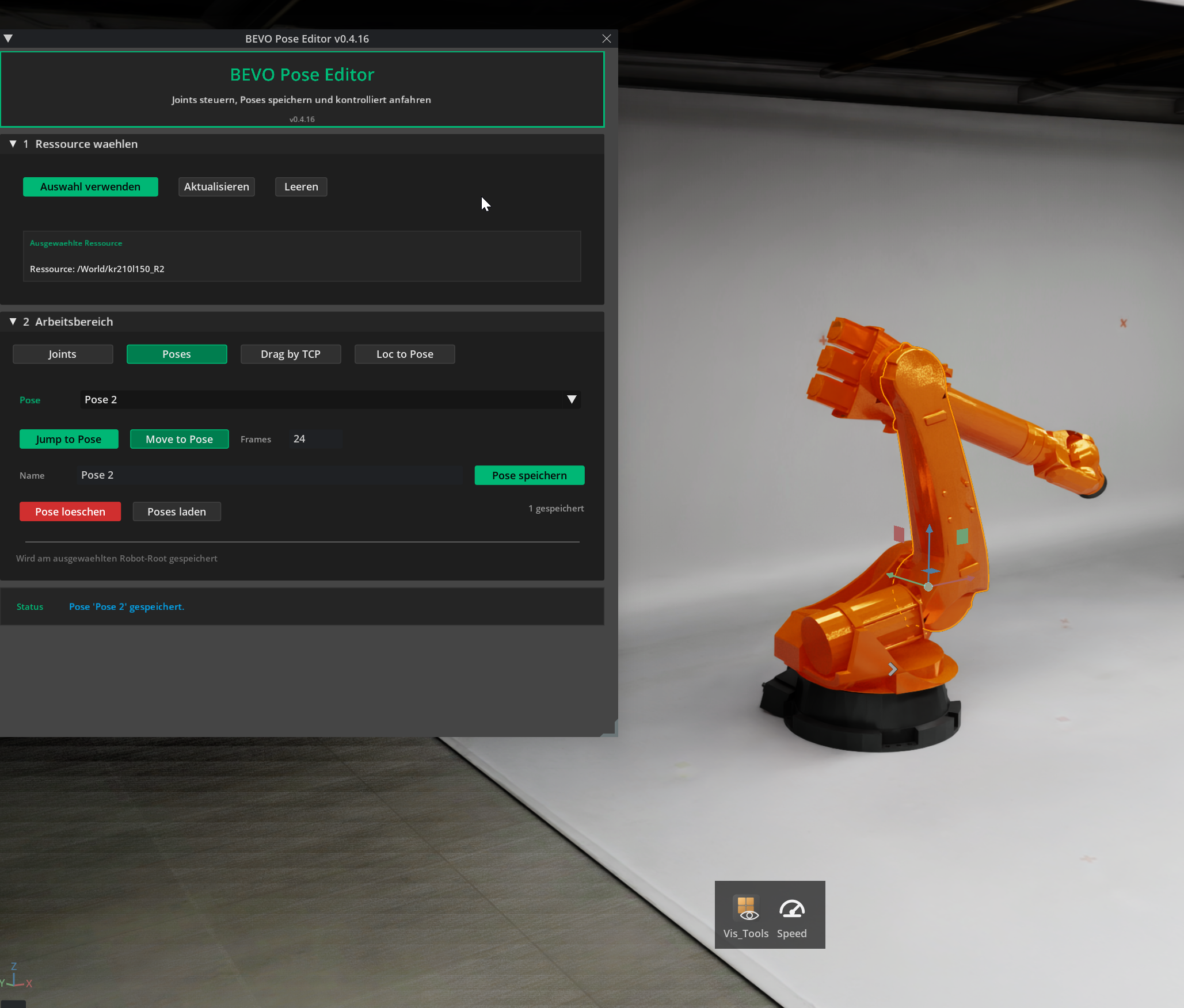Click the small chevron on robot base
This screenshot has height=1008, width=1184.
click(x=892, y=669)
